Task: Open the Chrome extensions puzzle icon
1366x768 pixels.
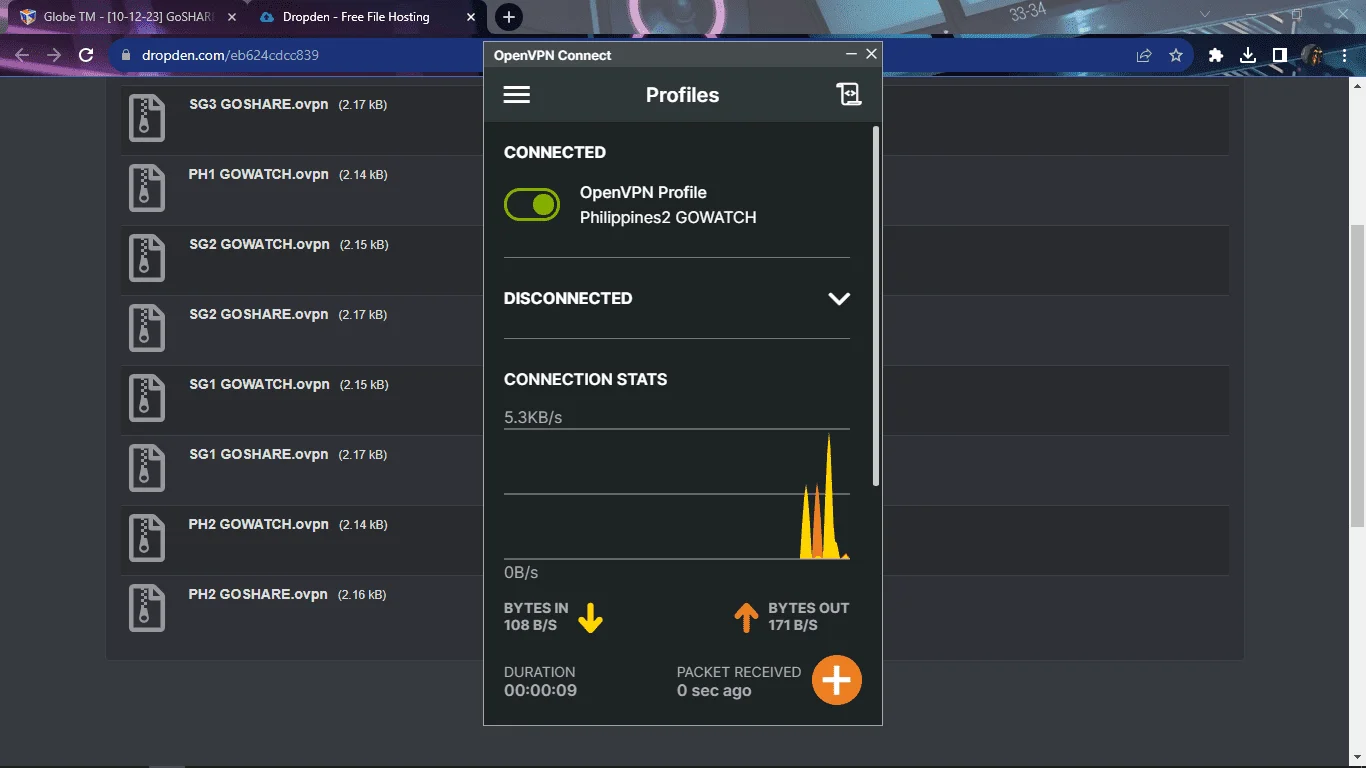Action: 1216,56
